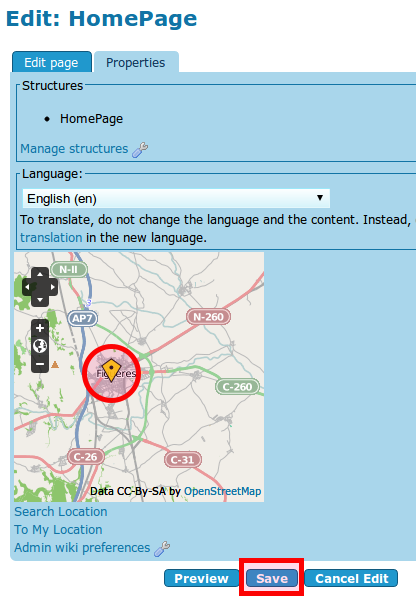Screen dimensions: 416x603
Task: Zoom out the map with the minus
Action: [x=40, y=364]
